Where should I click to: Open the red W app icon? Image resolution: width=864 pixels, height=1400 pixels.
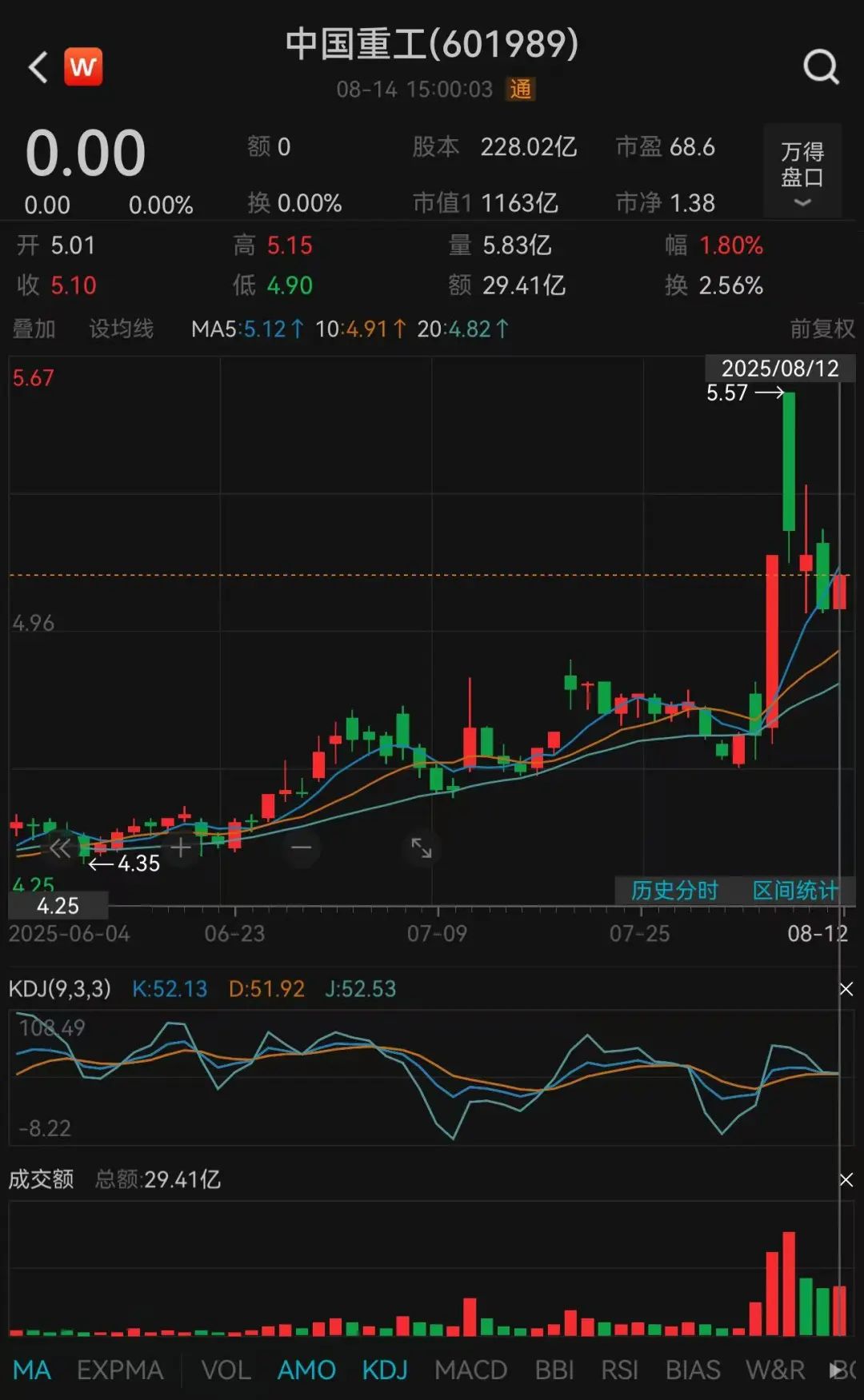click(83, 67)
